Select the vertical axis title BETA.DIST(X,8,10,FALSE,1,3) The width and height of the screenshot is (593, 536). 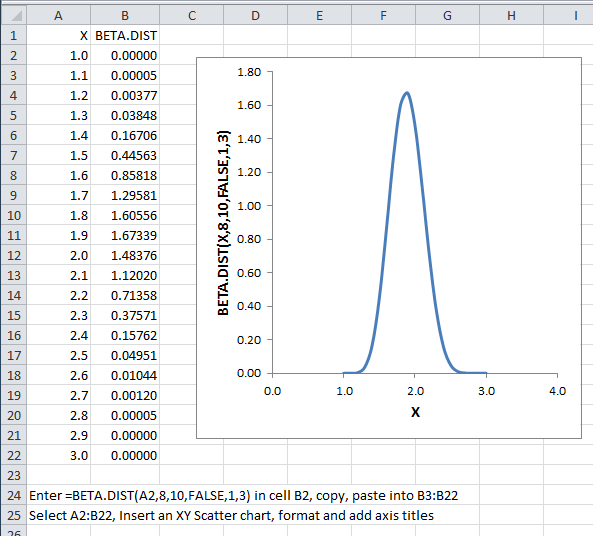click(223, 223)
